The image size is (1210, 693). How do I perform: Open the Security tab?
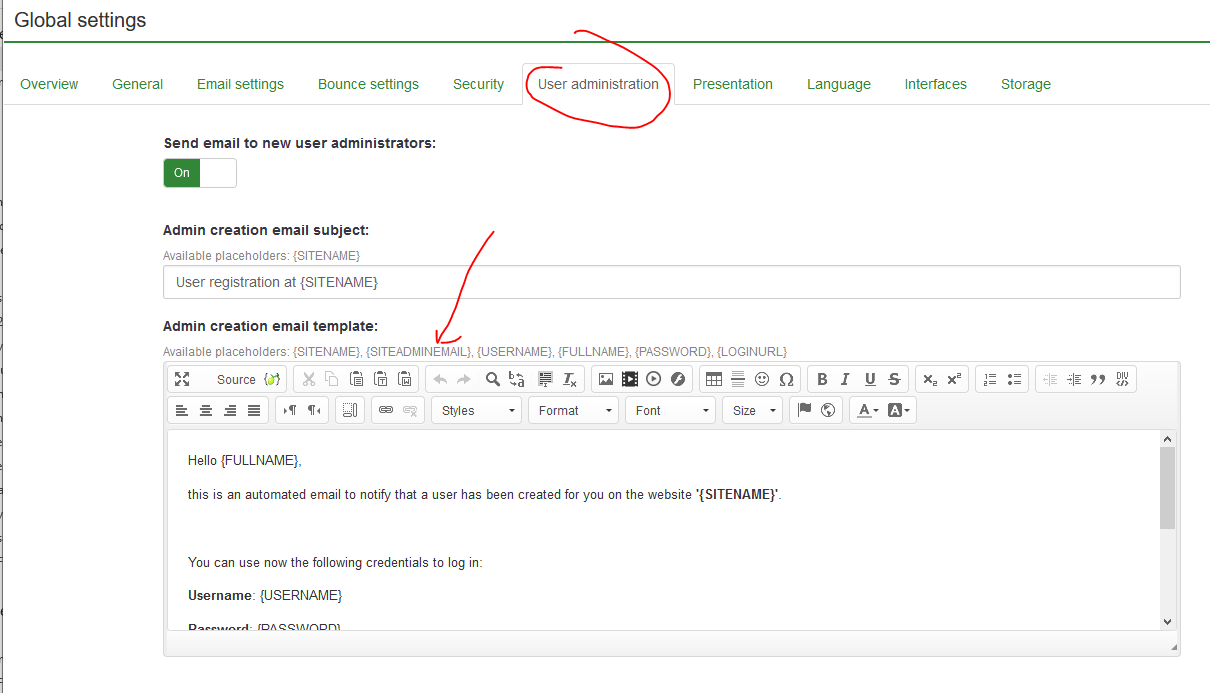coord(478,84)
